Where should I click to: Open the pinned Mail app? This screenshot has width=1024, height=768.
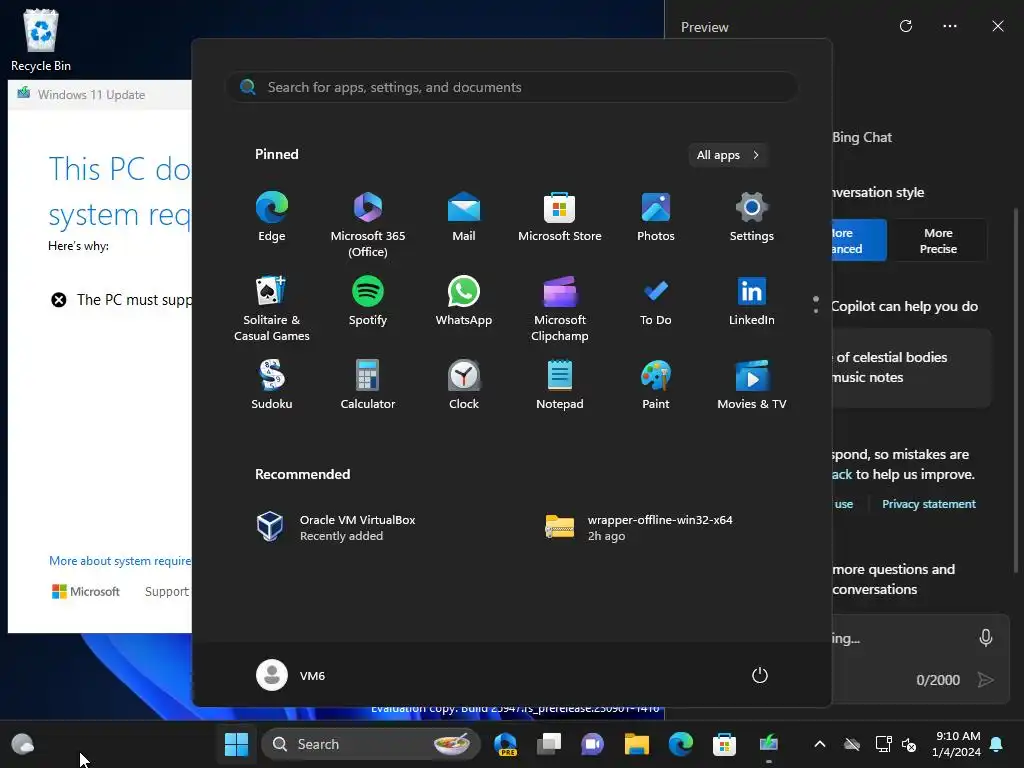464,217
